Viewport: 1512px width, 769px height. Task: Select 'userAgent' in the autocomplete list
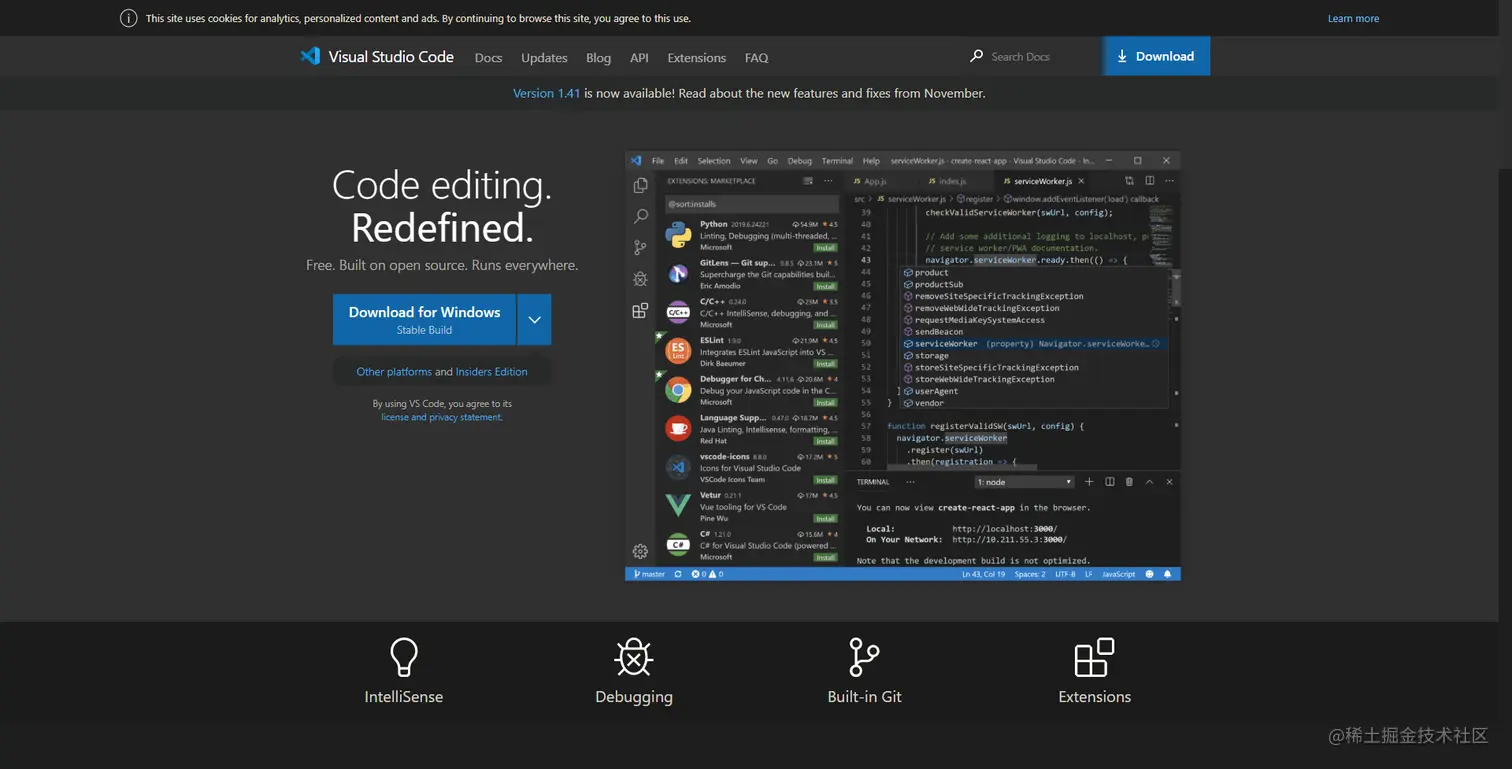[x=936, y=391]
